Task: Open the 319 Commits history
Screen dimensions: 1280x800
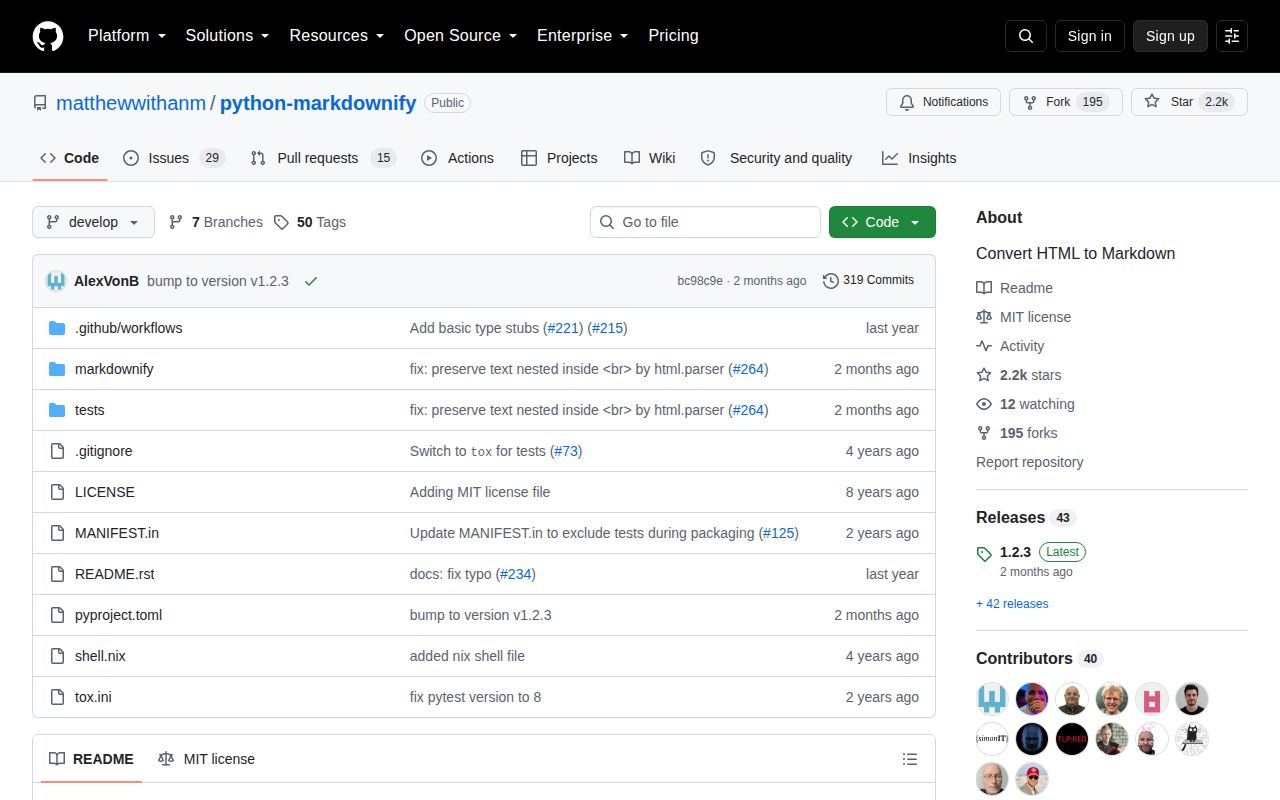Action: [x=868, y=281]
